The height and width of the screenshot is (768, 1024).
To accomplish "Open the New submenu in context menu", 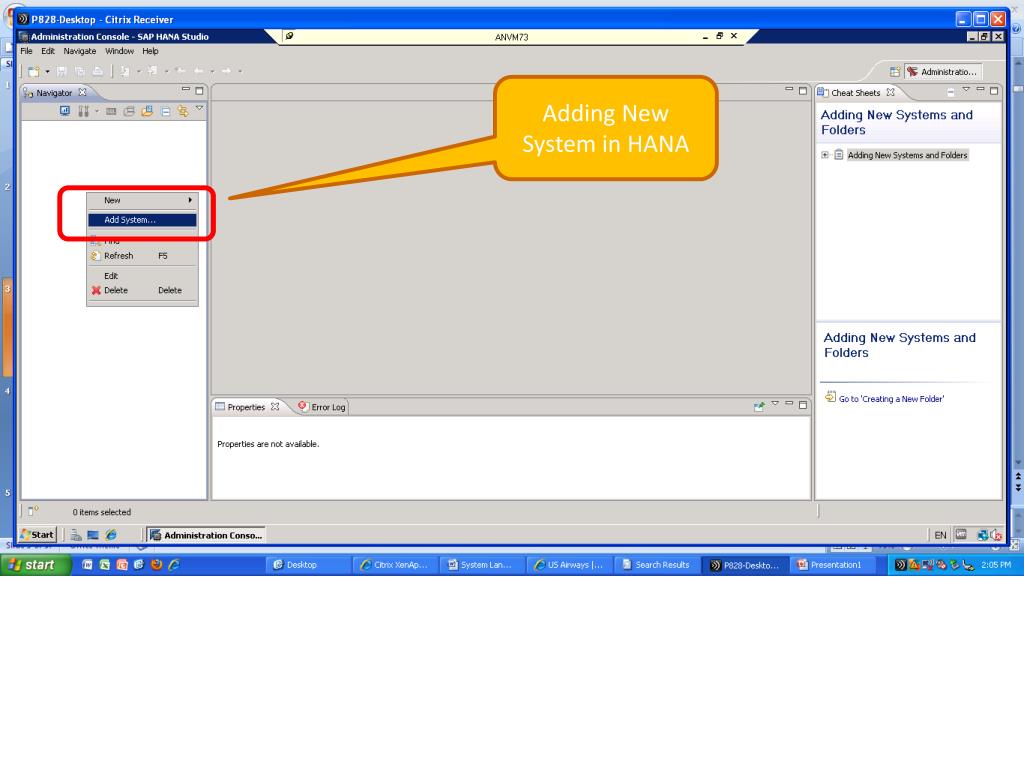I will 142,200.
